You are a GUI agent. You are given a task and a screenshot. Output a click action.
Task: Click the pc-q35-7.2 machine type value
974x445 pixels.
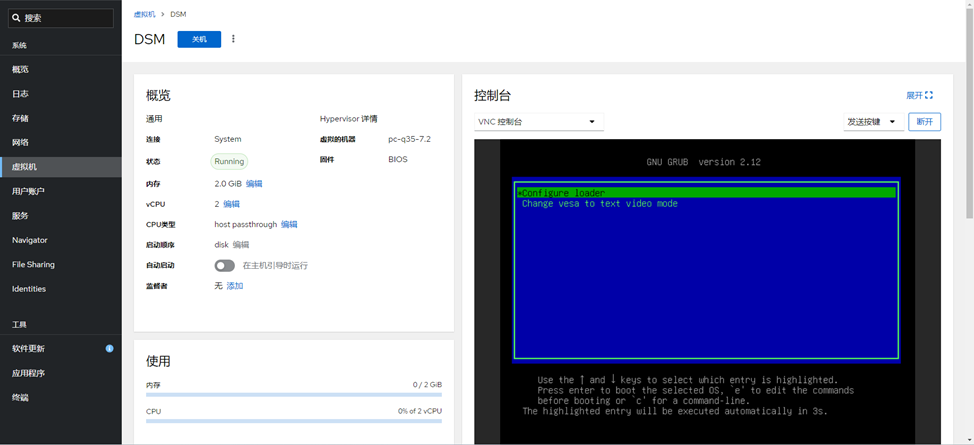pos(409,139)
